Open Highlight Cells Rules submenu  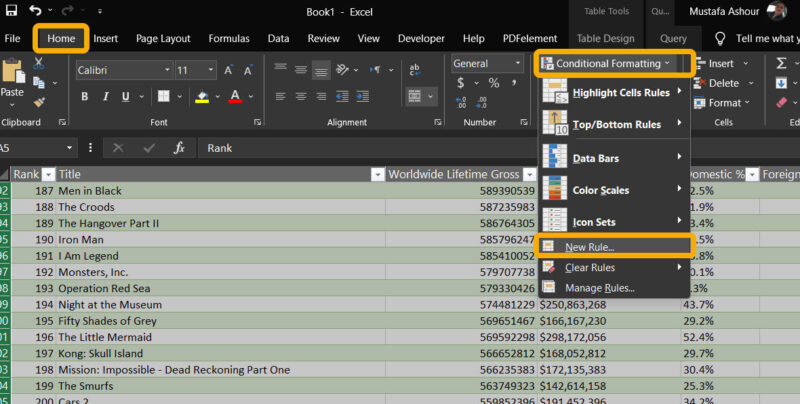click(x=614, y=92)
